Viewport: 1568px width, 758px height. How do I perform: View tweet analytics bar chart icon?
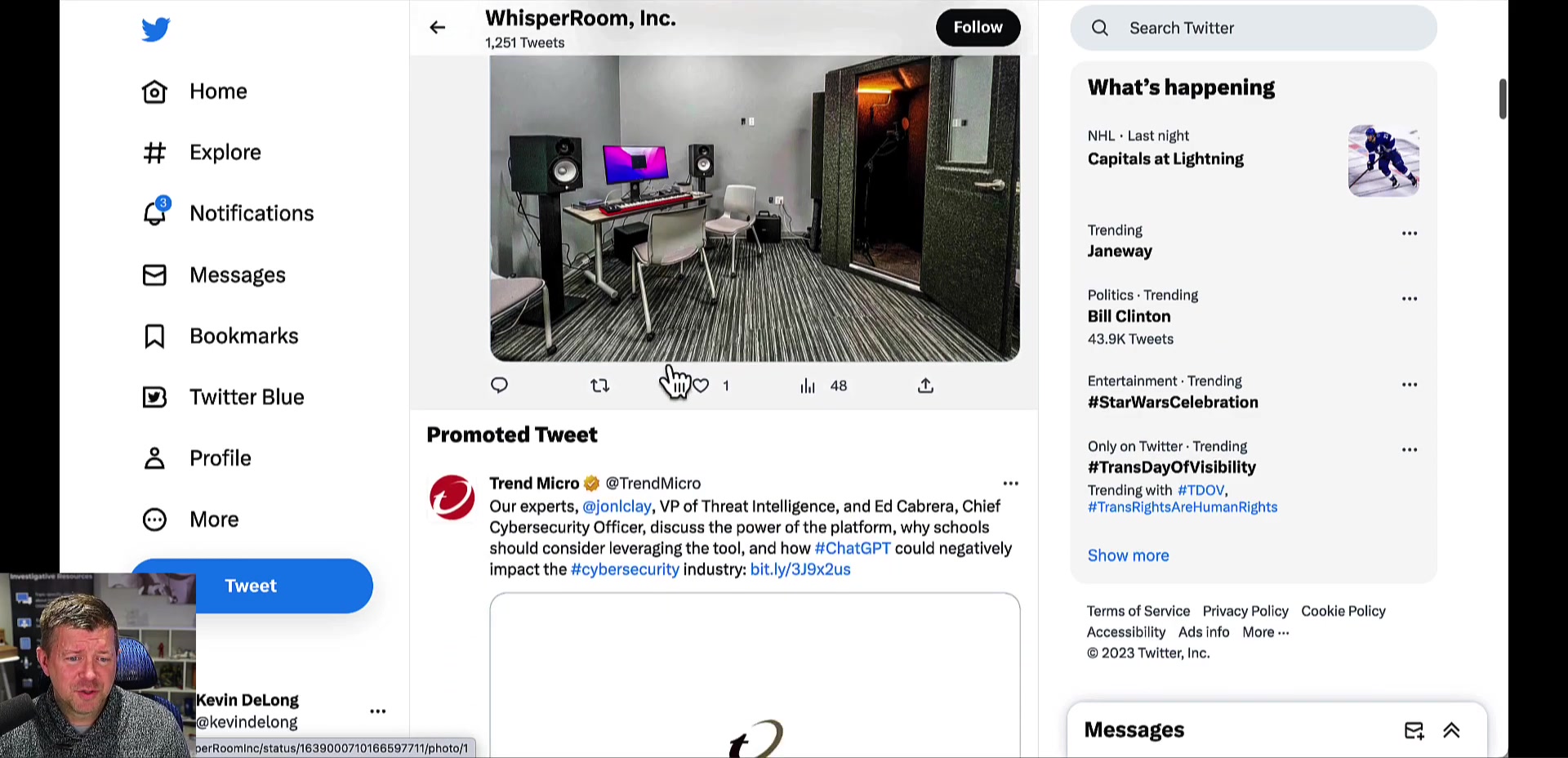(x=808, y=386)
